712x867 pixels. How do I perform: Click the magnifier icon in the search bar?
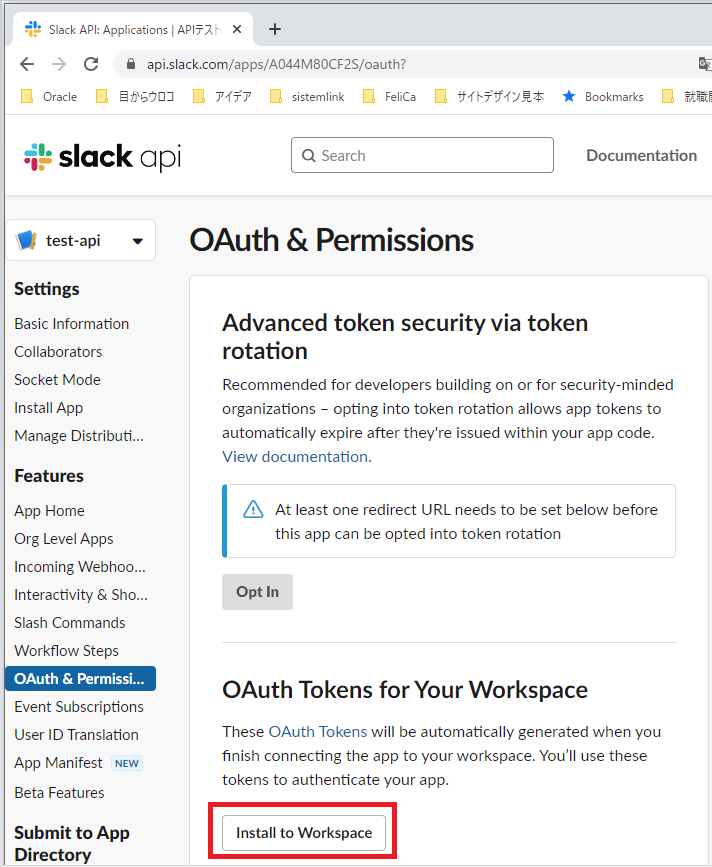[308, 155]
